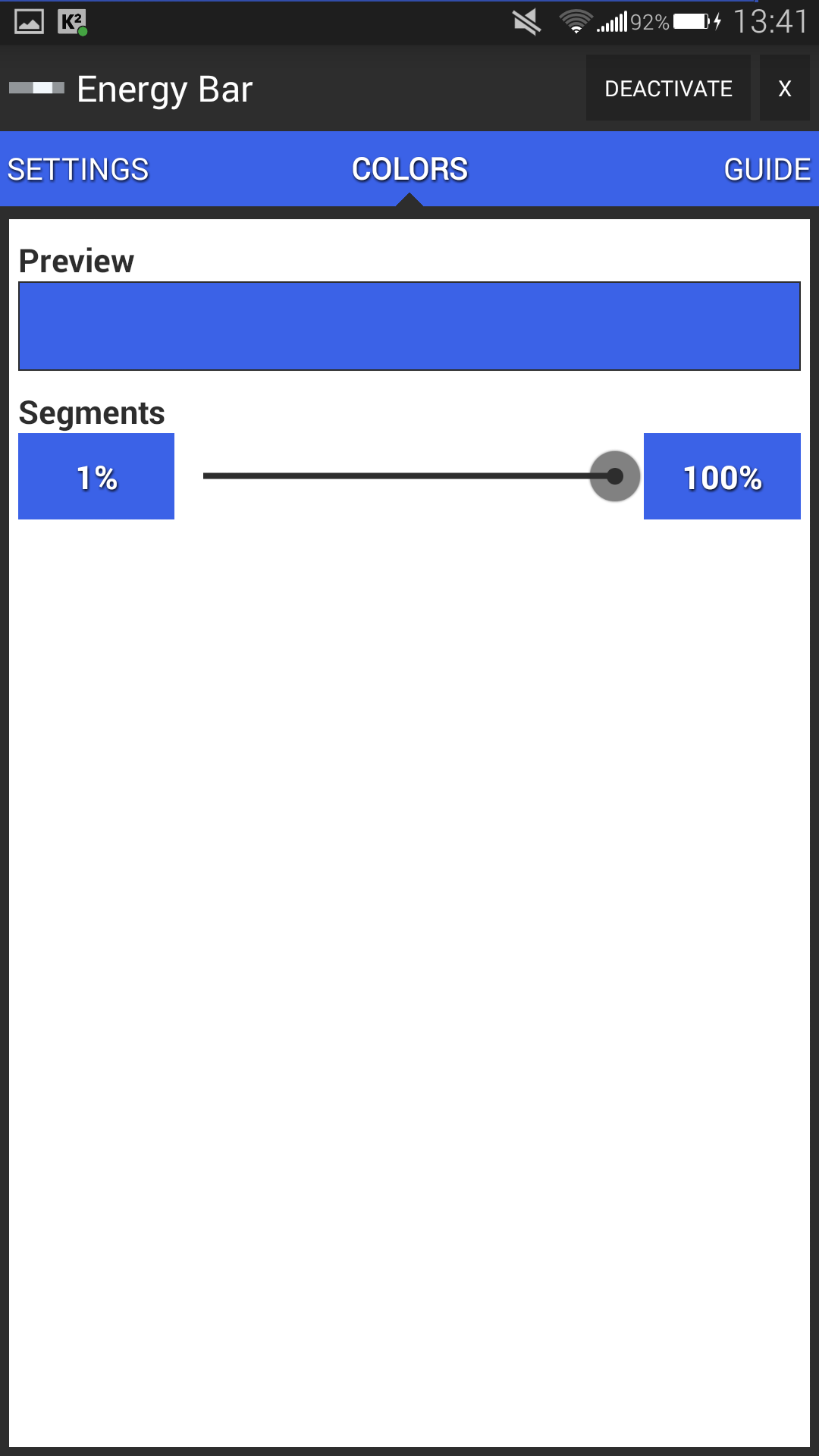
Task: Tap the Wi-Fi signal status icon
Action: click(576, 22)
